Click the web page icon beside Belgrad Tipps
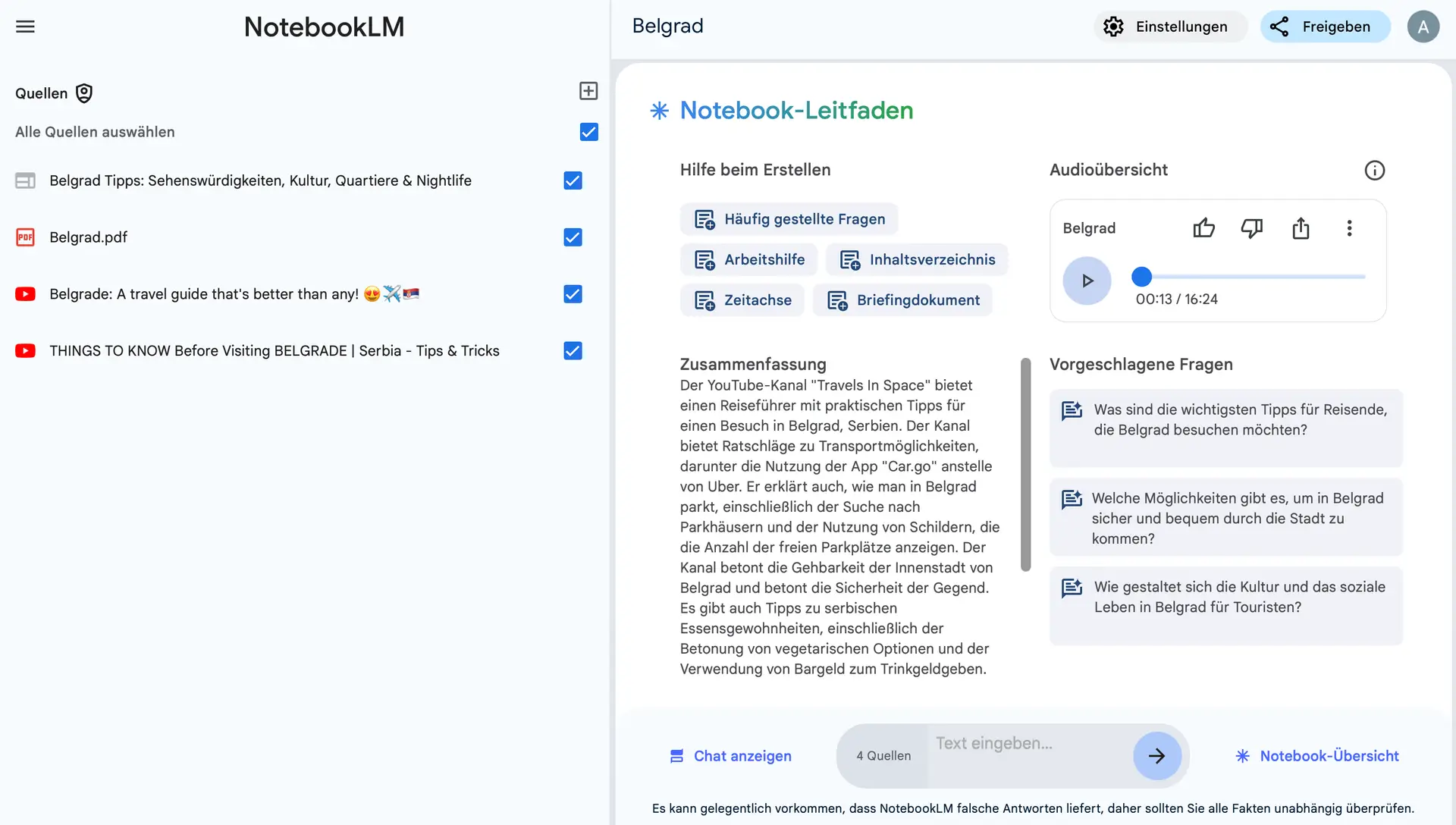The image size is (1456, 825). coord(25,180)
